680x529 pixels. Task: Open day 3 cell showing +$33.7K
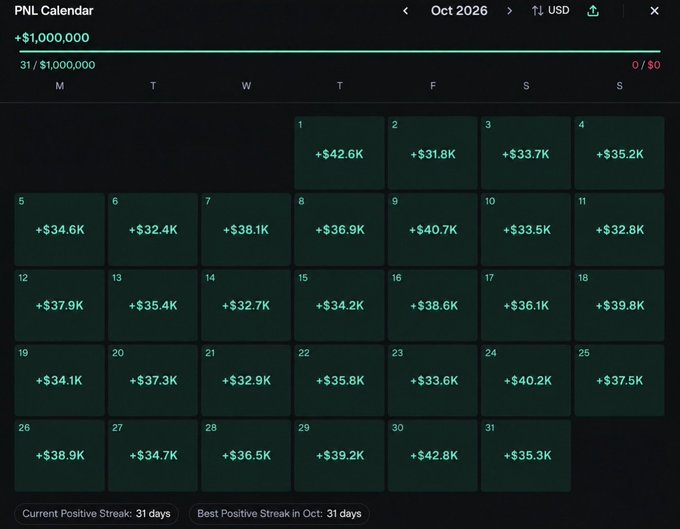(x=526, y=153)
